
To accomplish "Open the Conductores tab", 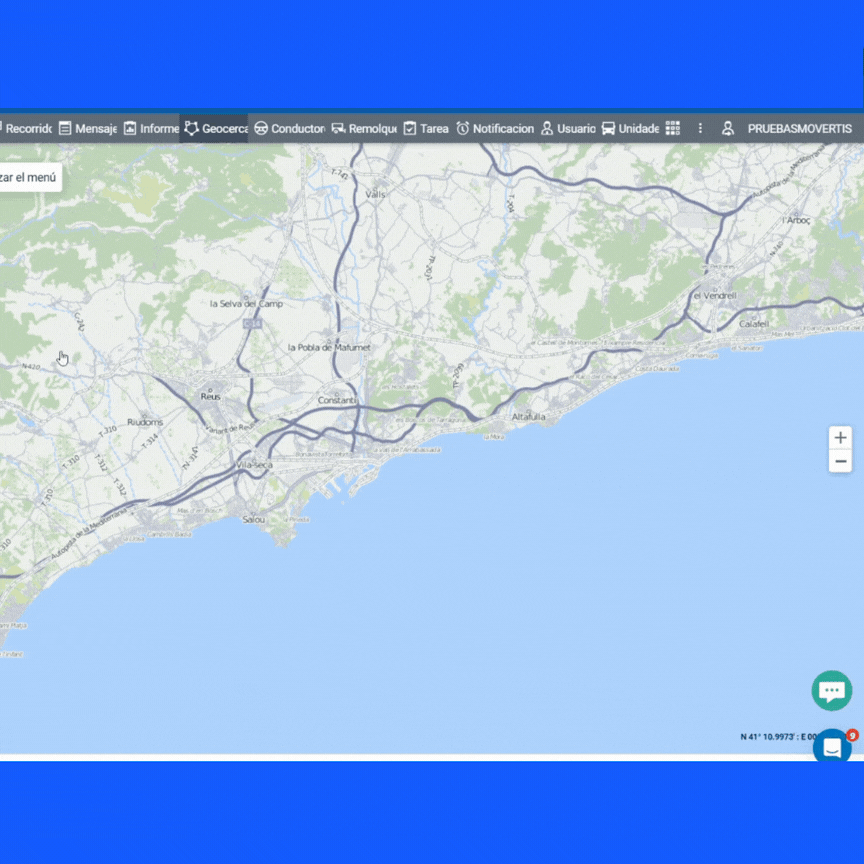I will tap(289, 128).
